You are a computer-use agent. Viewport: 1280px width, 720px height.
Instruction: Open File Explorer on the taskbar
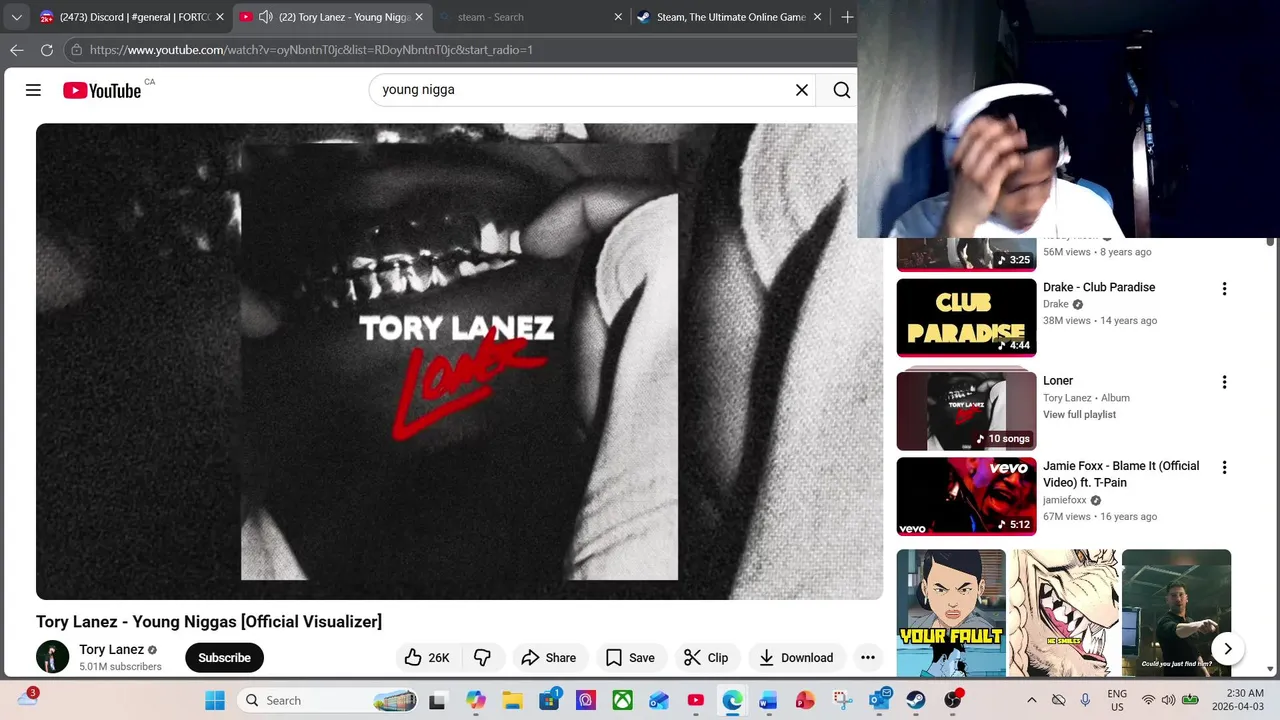(x=512, y=700)
